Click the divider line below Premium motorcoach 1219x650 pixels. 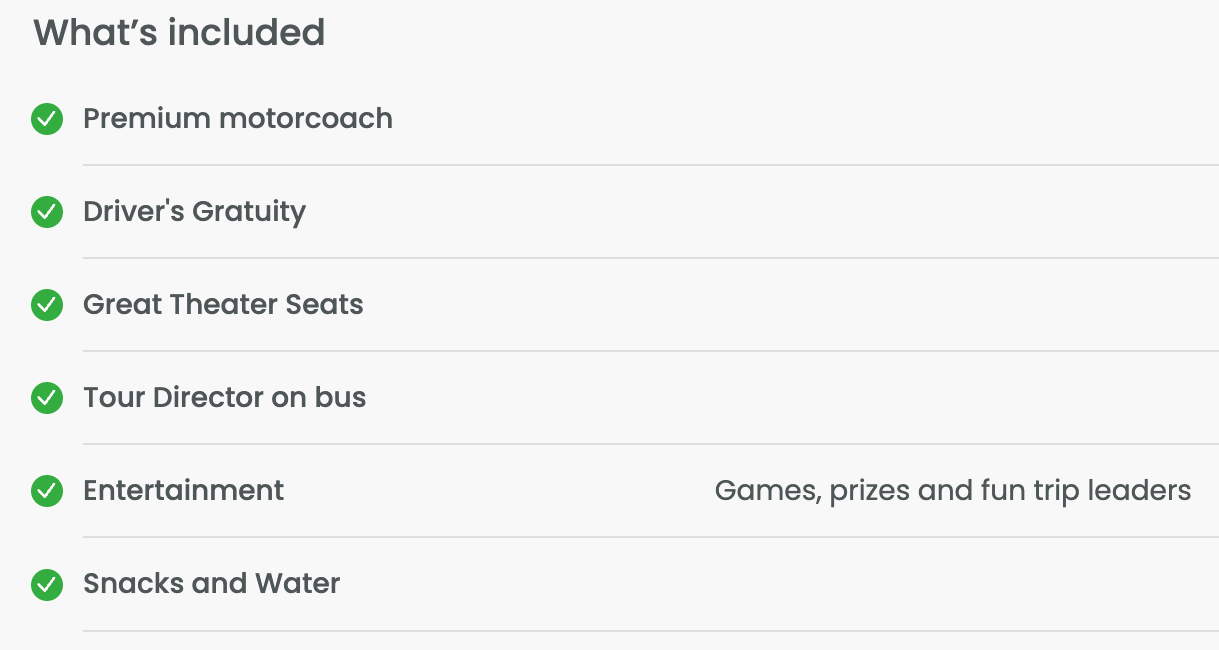[x=650, y=165]
